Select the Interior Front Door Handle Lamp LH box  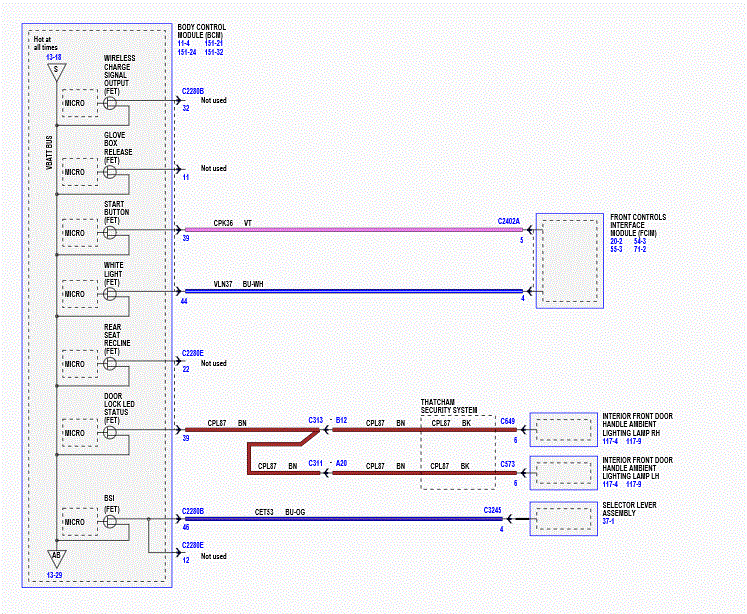point(564,473)
